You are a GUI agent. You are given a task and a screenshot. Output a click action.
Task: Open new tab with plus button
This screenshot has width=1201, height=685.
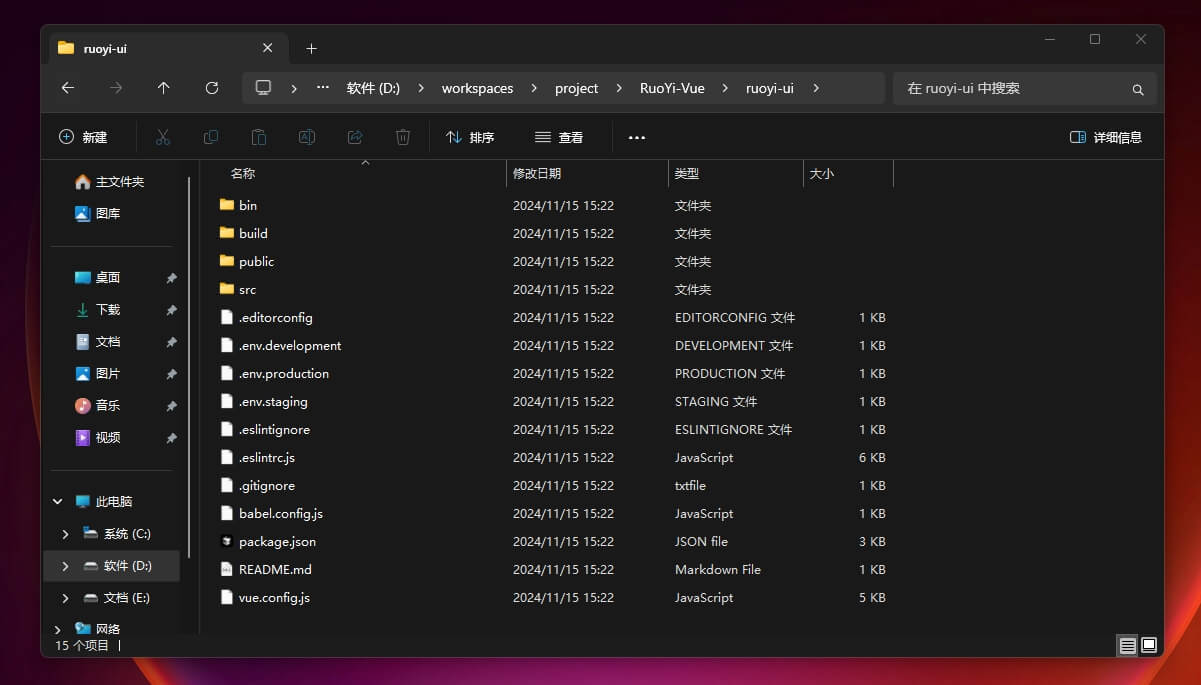[311, 48]
